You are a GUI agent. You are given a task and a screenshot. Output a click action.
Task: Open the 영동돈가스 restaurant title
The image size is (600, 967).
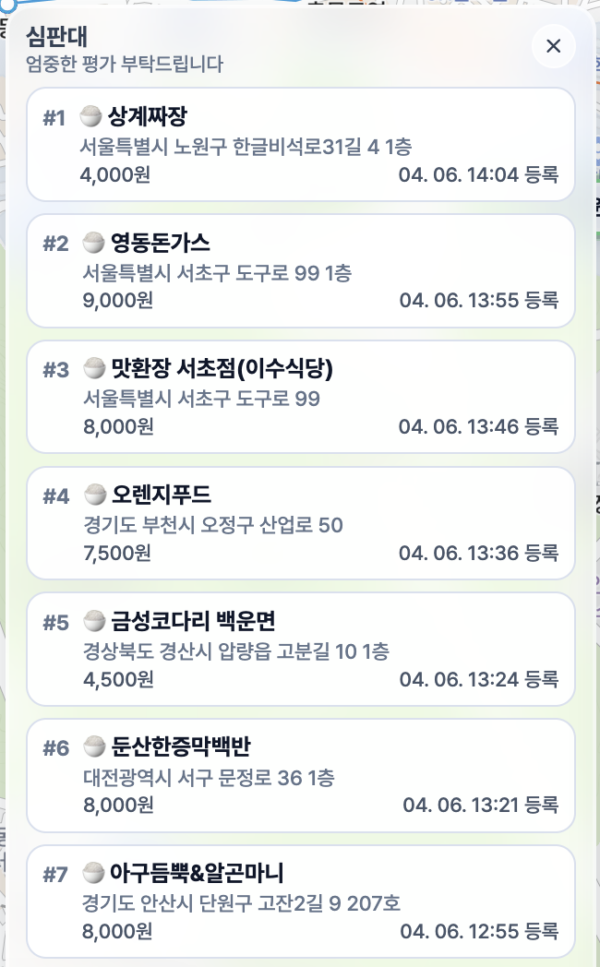[160, 243]
